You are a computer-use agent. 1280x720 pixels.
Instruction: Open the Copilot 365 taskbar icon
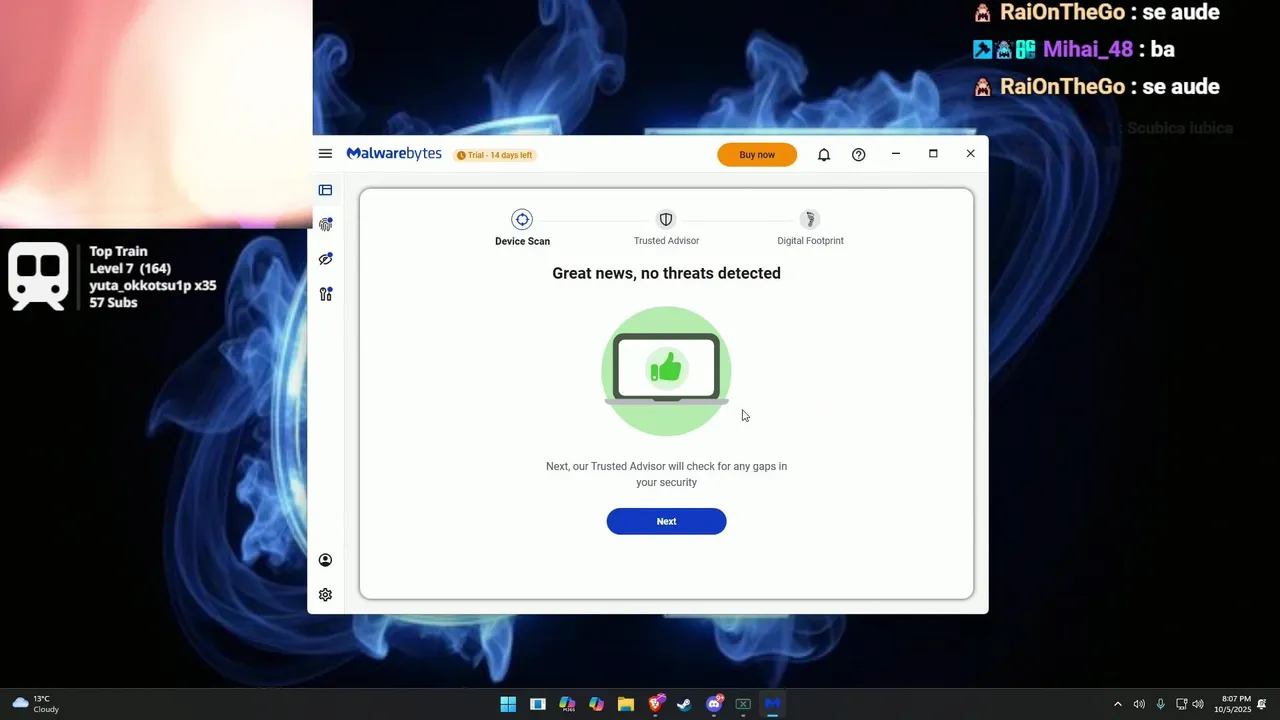[x=567, y=704]
